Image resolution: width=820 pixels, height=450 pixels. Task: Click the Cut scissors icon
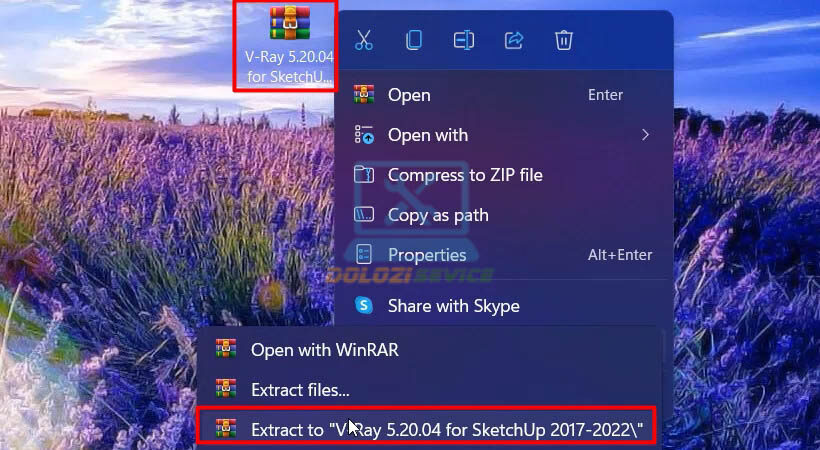364,41
